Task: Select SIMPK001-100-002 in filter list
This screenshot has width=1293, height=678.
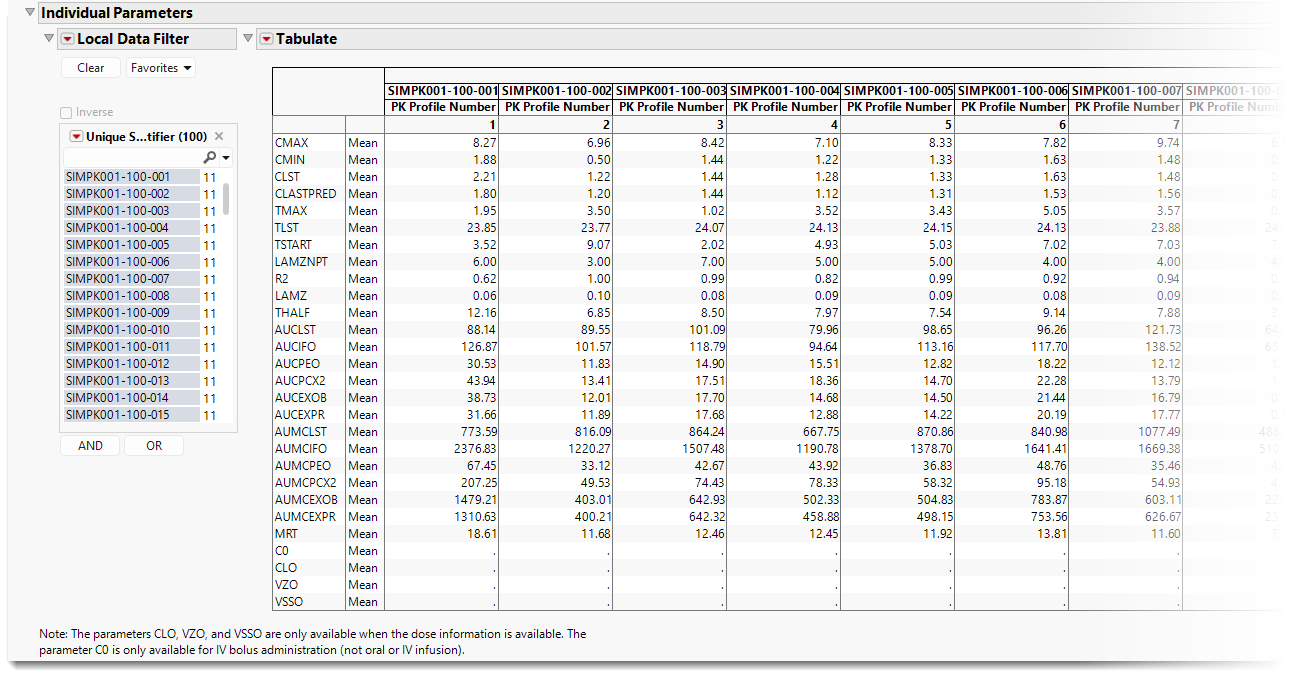Action: tap(132, 194)
